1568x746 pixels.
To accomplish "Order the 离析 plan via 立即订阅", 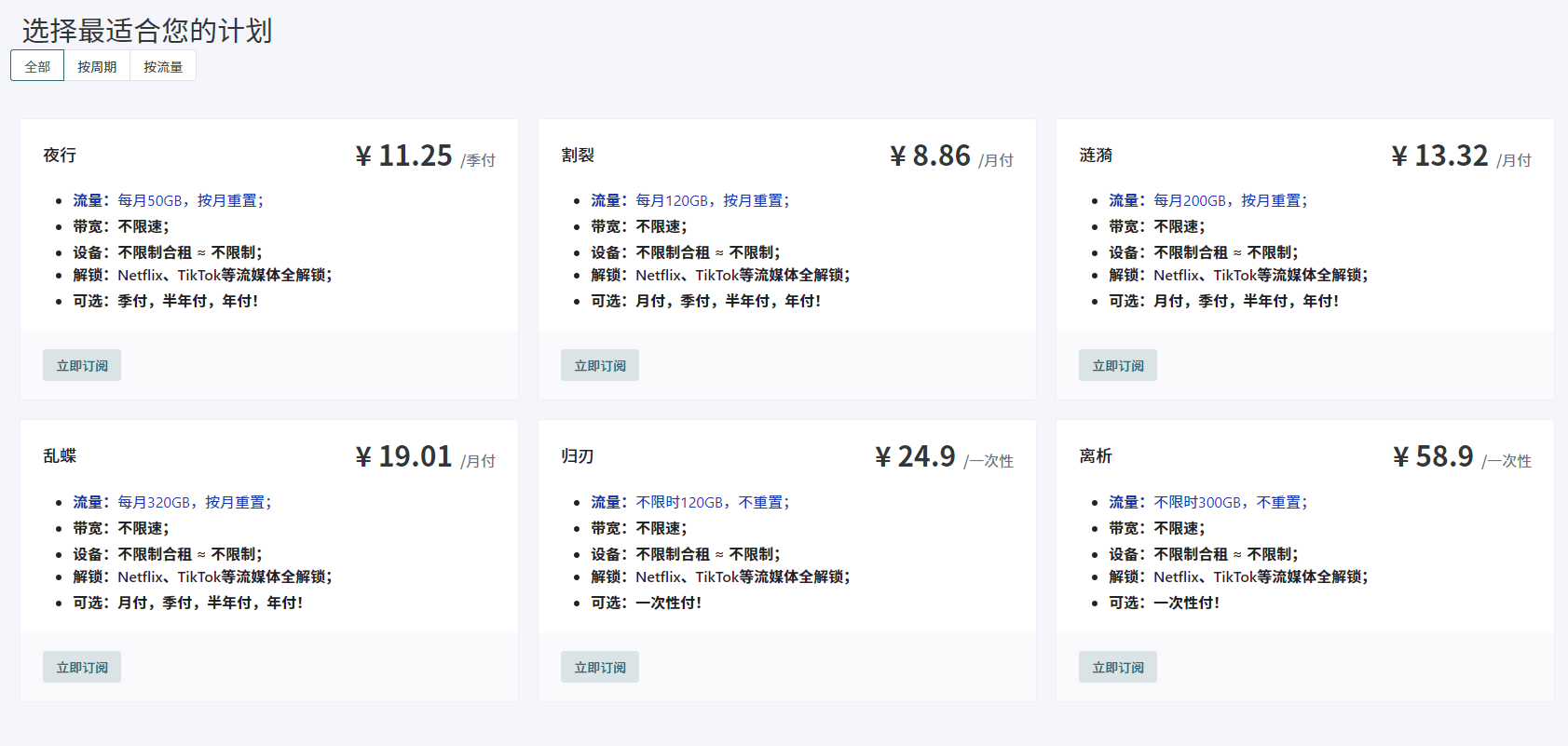I will point(1117,668).
